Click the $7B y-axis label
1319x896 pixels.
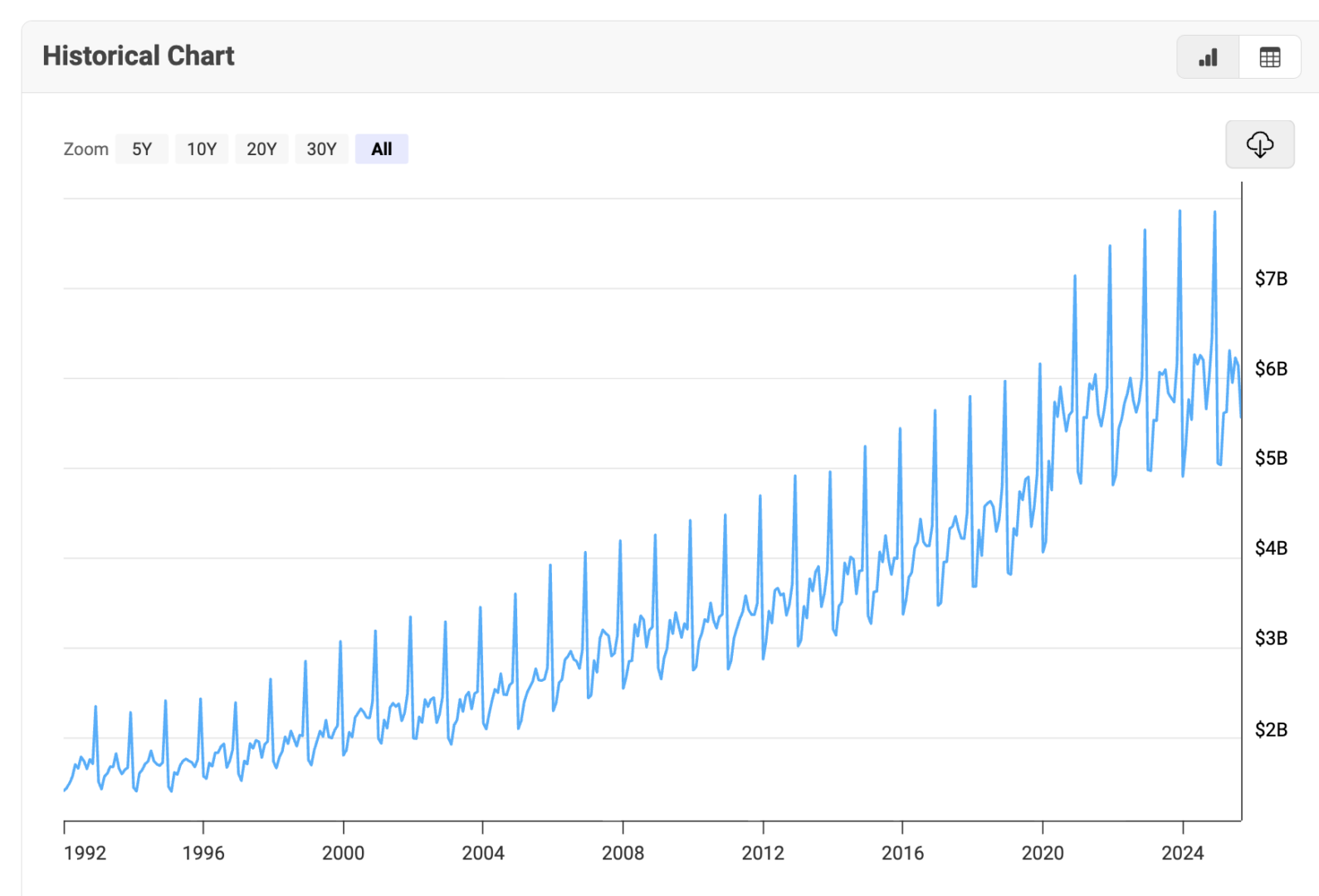[1271, 279]
